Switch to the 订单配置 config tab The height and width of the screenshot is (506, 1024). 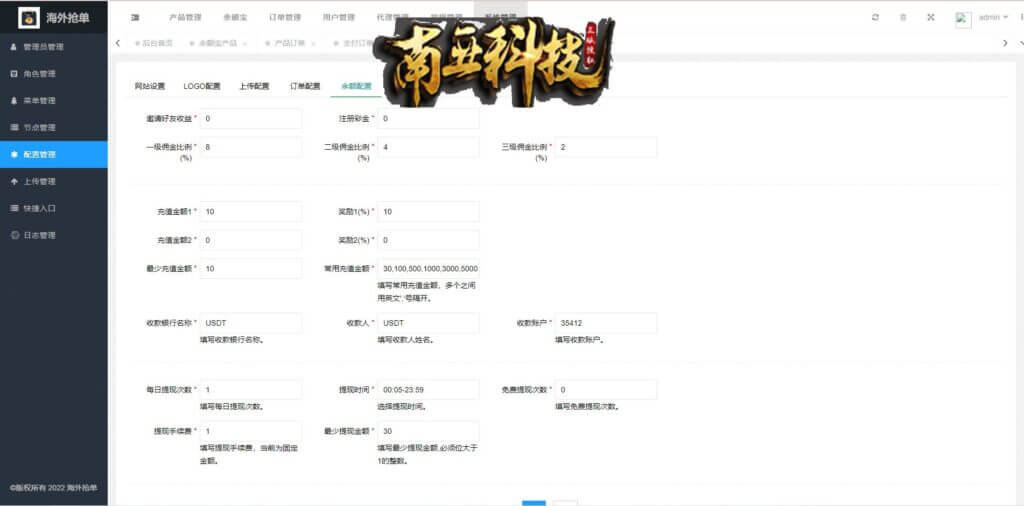pos(305,86)
